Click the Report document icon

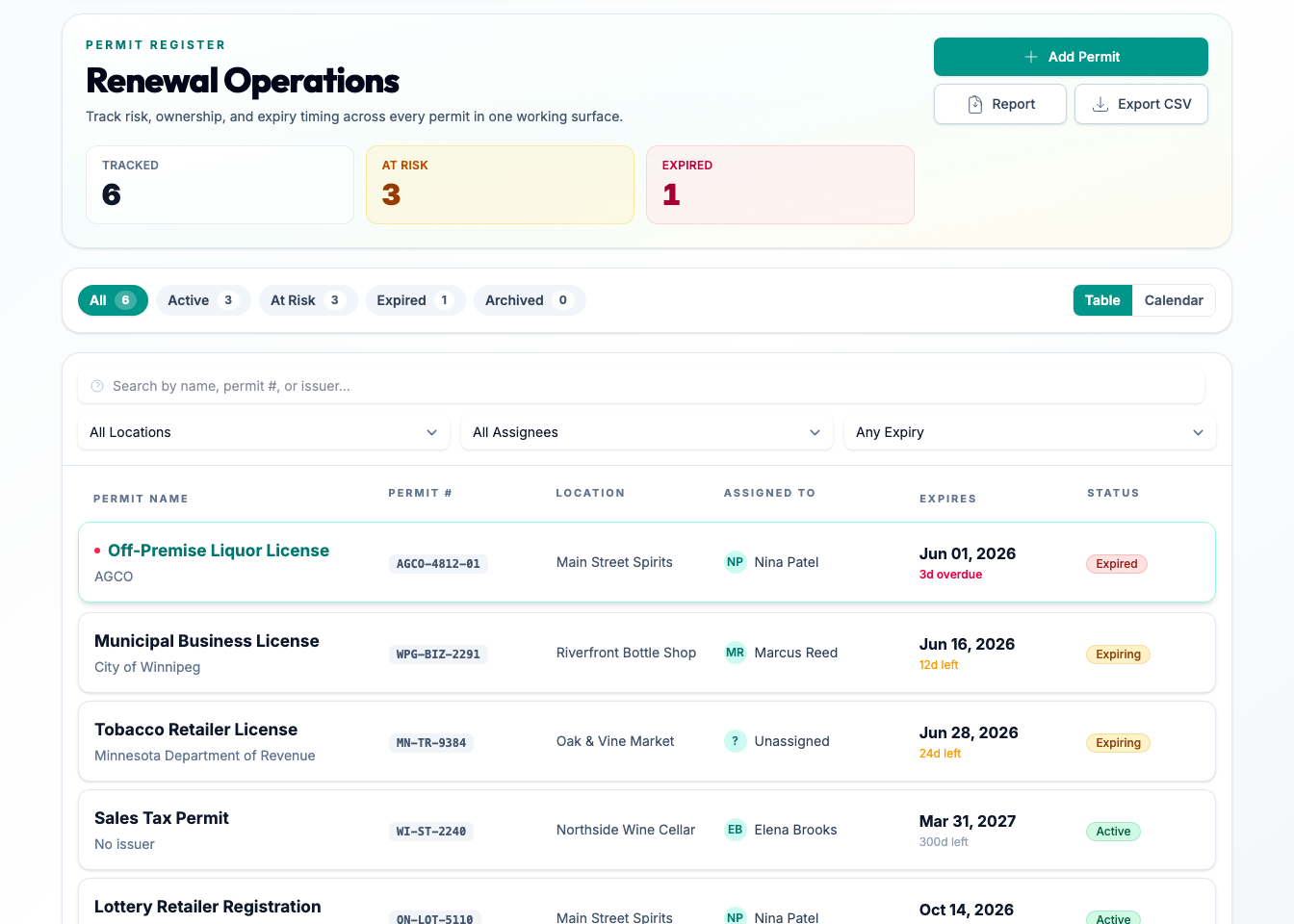coord(974,104)
